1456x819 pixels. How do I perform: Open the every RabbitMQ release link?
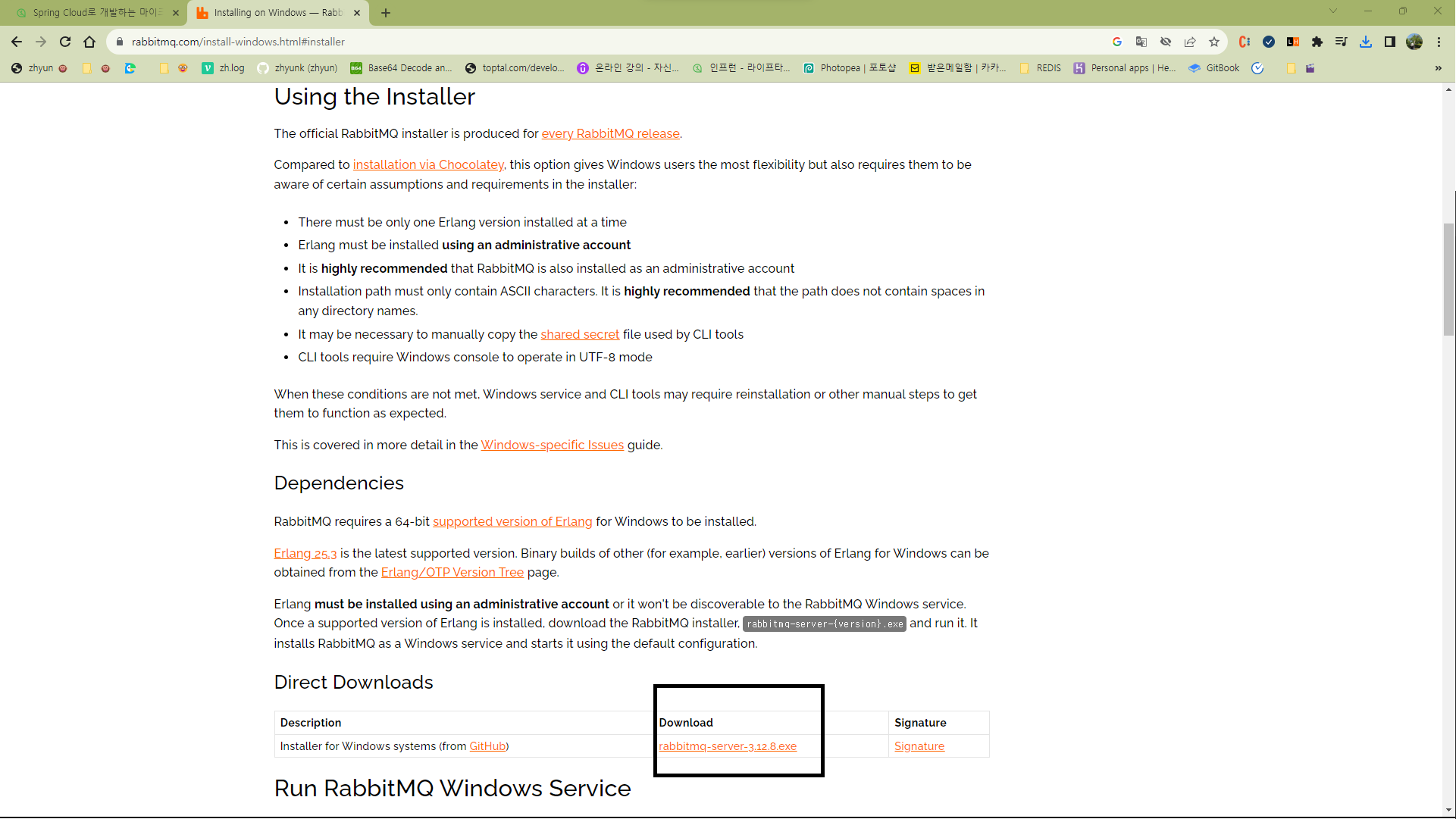[x=610, y=134]
